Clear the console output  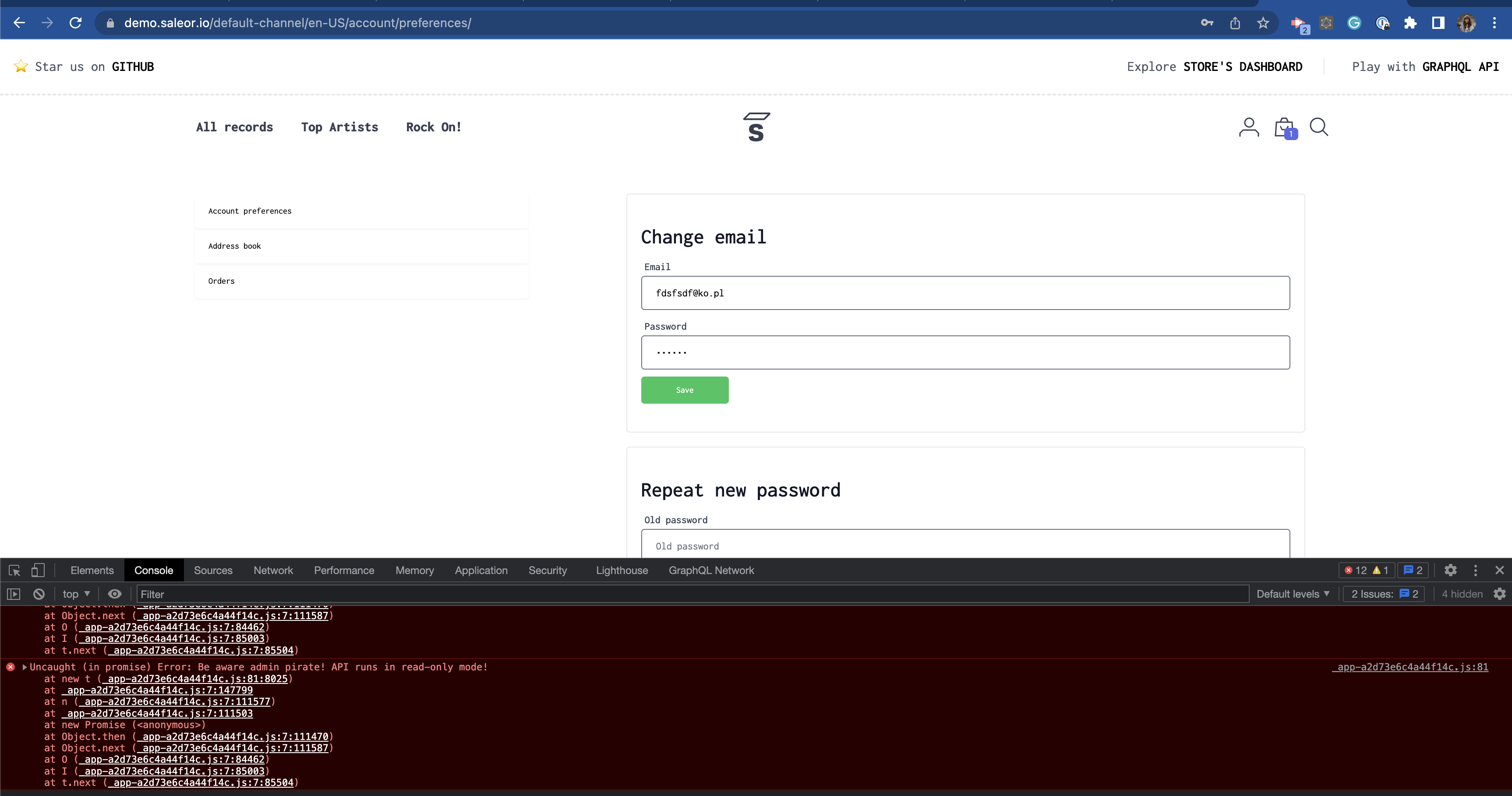38,594
